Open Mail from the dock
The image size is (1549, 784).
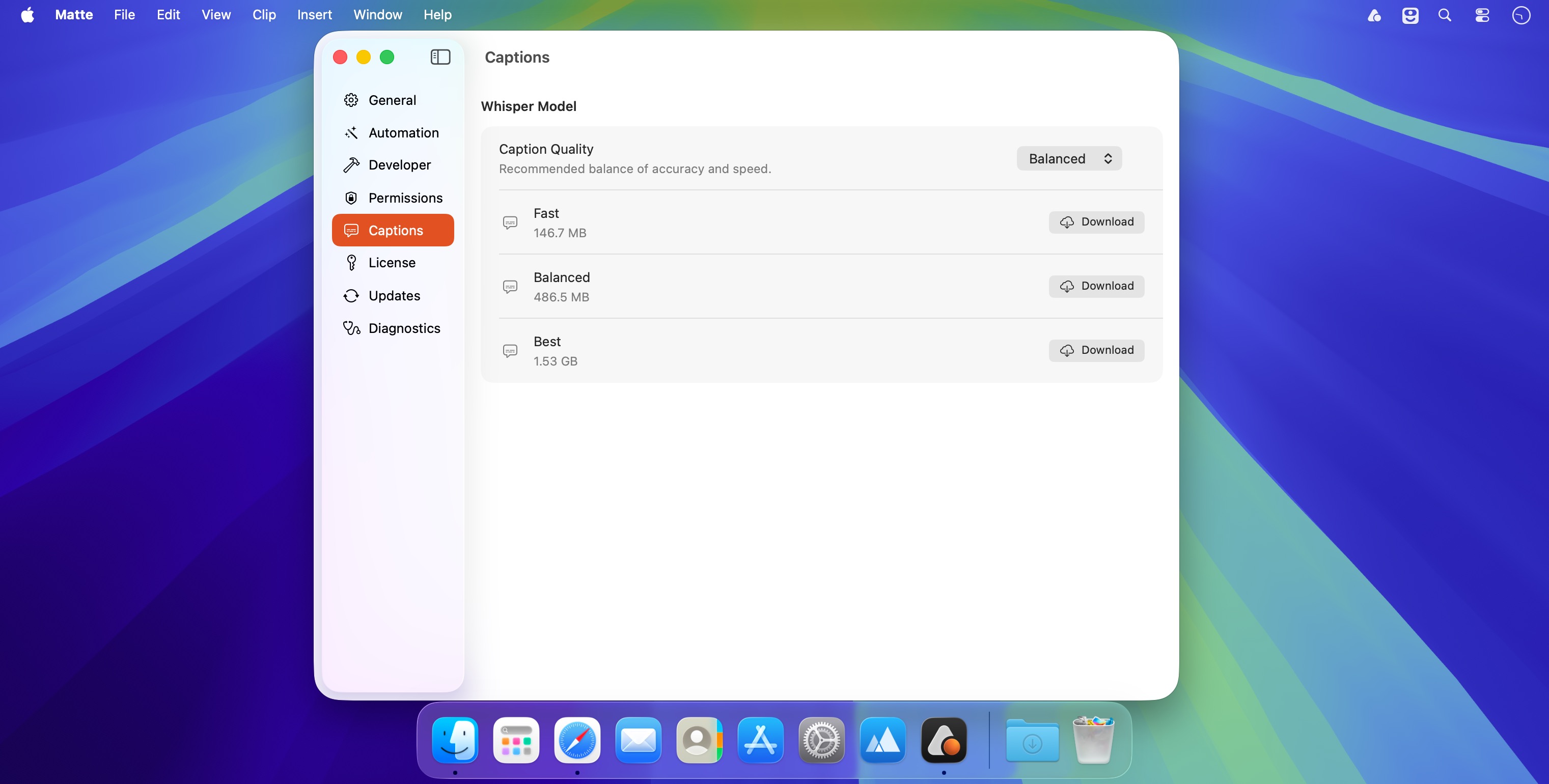click(638, 740)
